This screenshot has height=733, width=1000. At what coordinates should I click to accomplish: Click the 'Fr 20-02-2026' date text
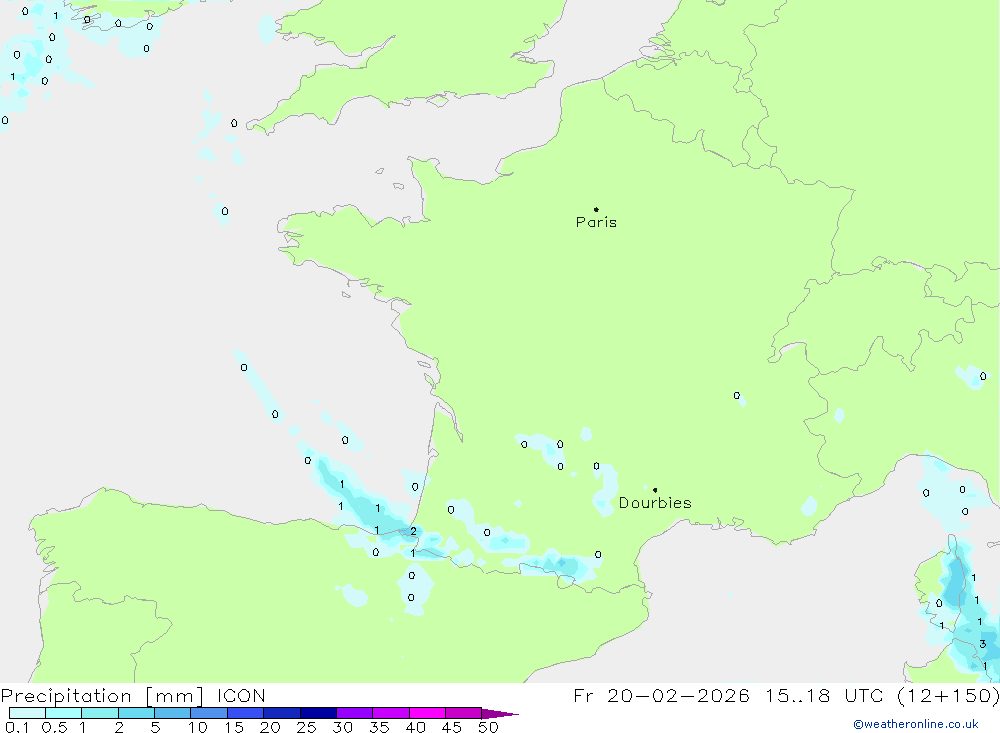coord(661,696)
